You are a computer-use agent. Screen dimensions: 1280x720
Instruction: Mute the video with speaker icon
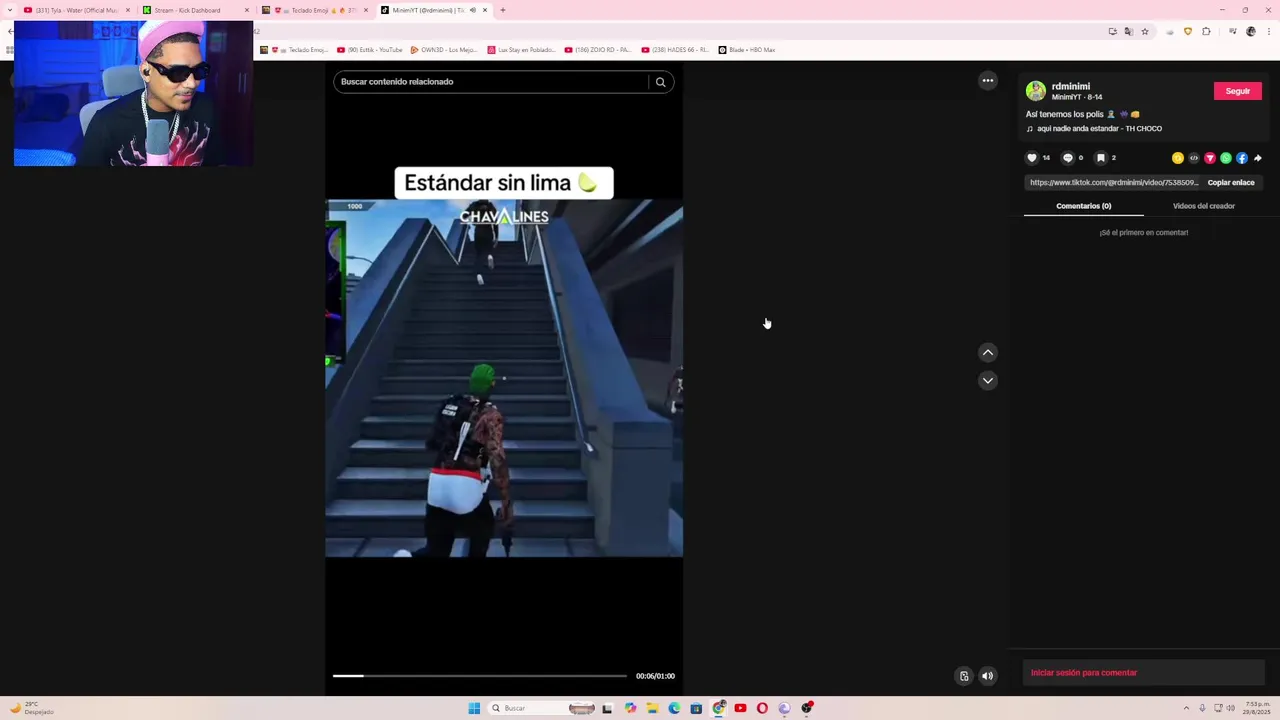pyautogui.click(x=988, y=676)
